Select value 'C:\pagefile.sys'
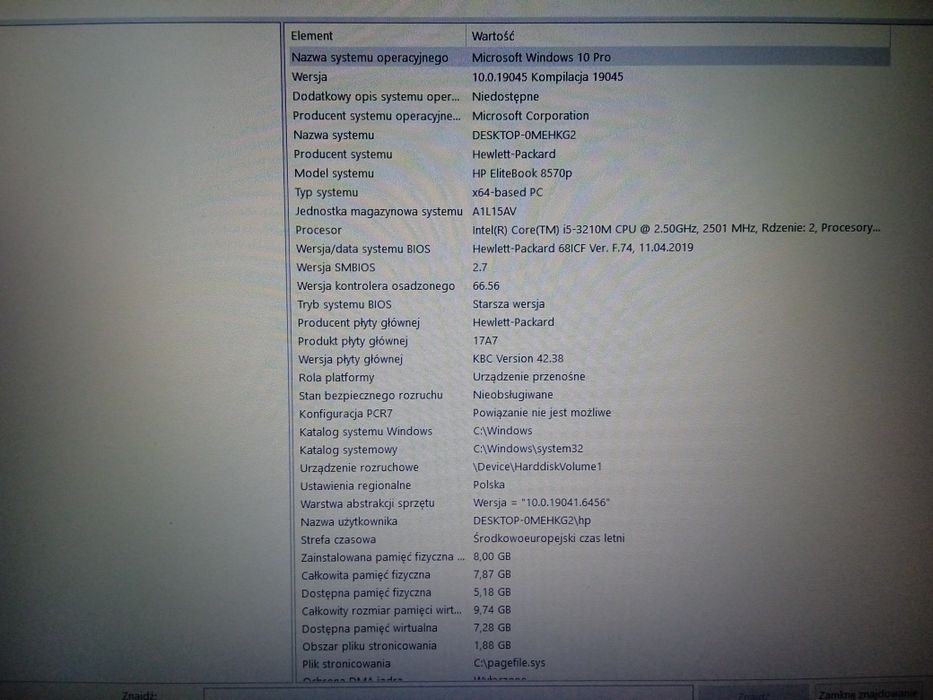 point(509,662)
